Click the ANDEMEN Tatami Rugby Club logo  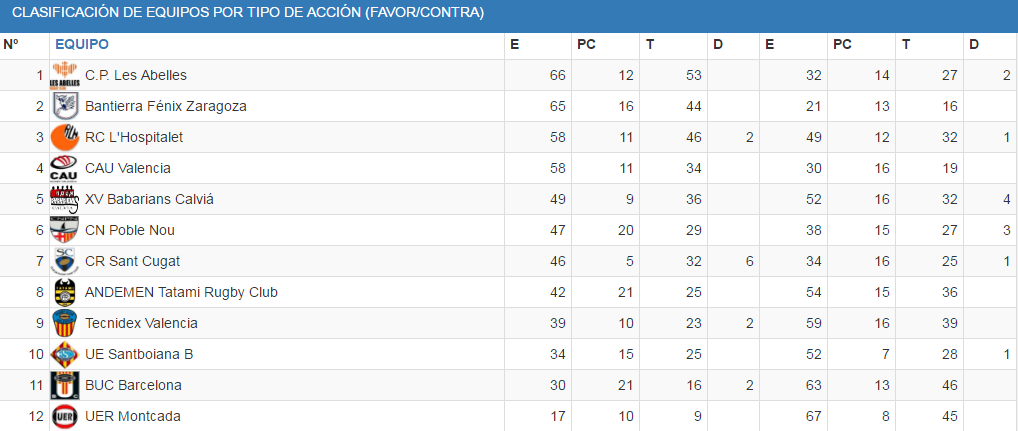point(66,292)
